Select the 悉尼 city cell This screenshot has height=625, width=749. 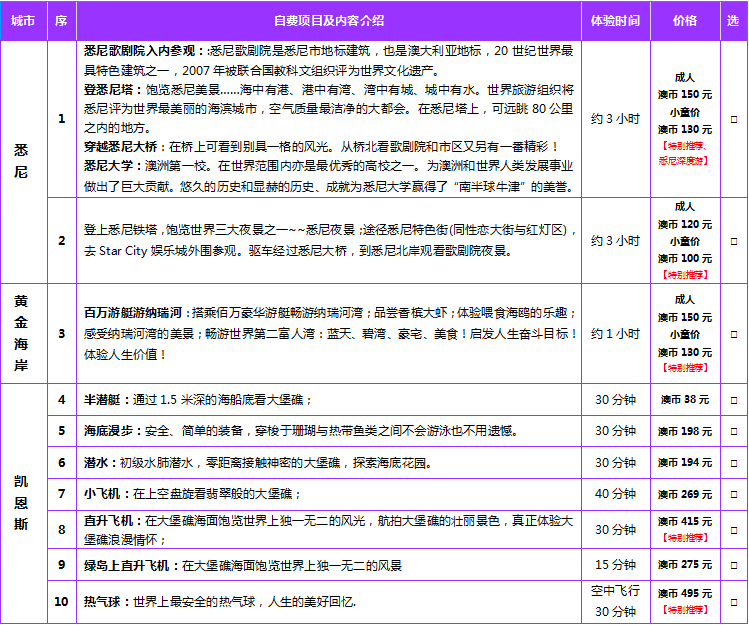click(x=22, y=161)
